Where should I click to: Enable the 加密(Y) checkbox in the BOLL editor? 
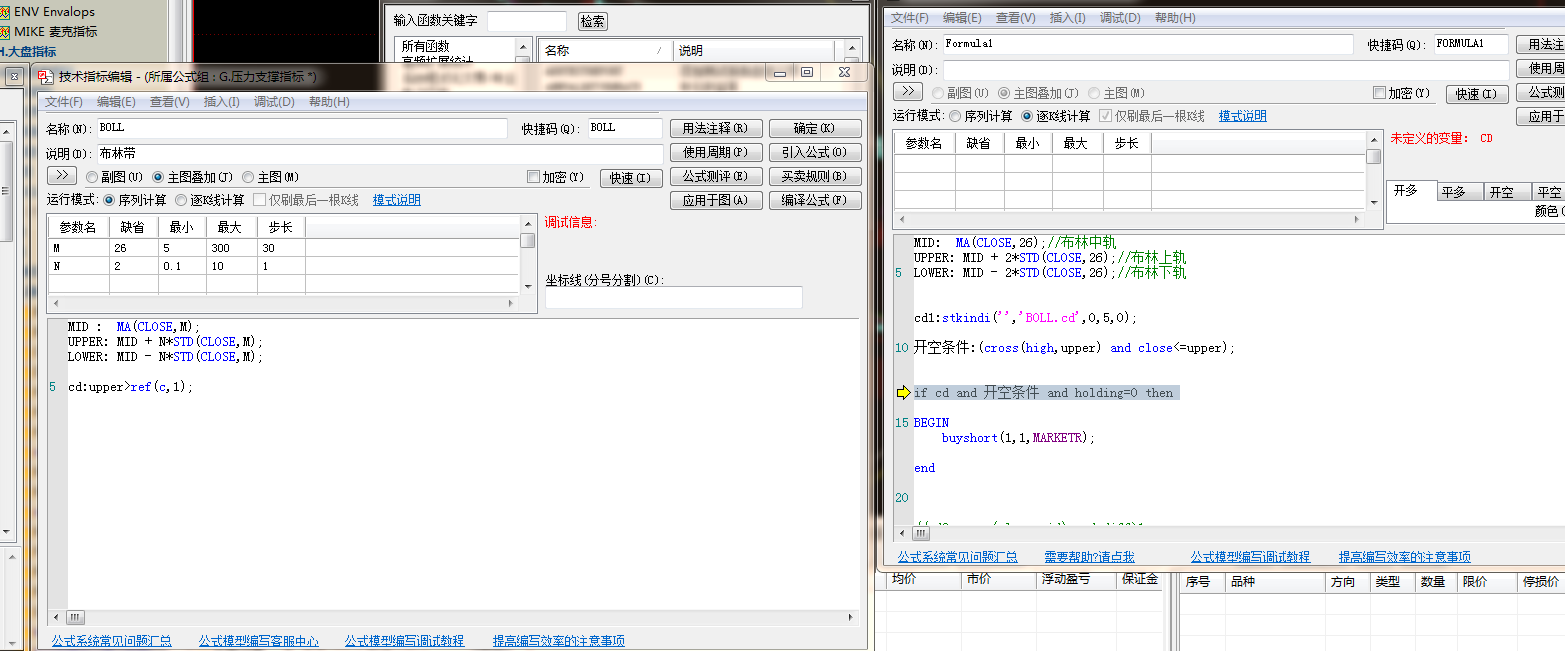pyautogui.click(x=533, y=177)
